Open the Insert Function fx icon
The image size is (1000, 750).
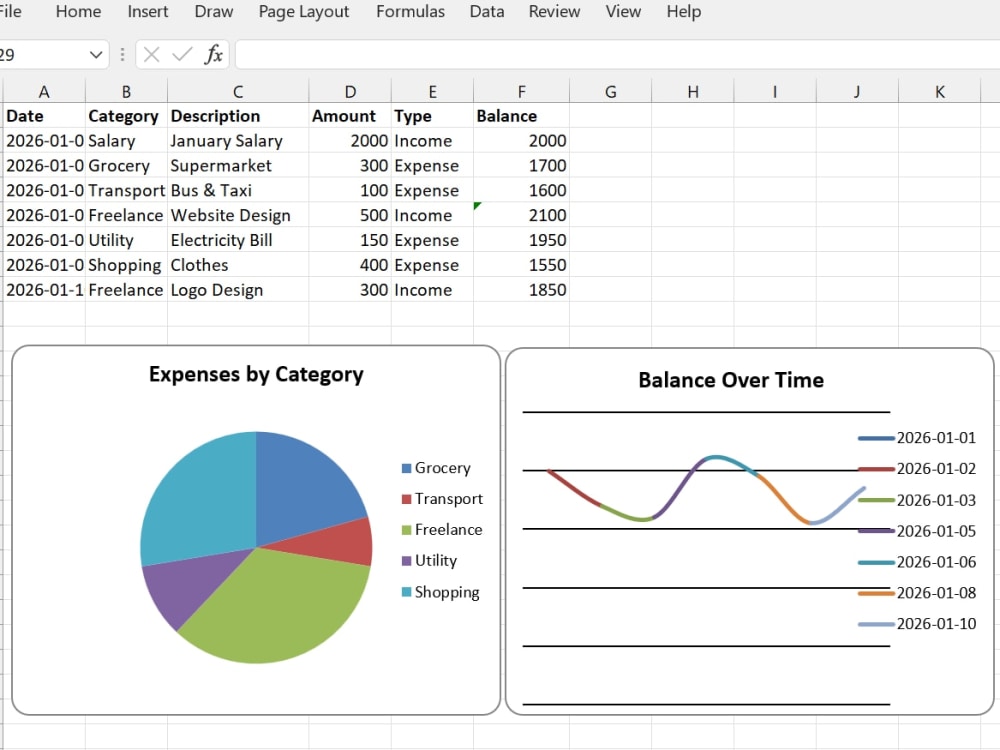pyautogui.click(x=214, y=55)
